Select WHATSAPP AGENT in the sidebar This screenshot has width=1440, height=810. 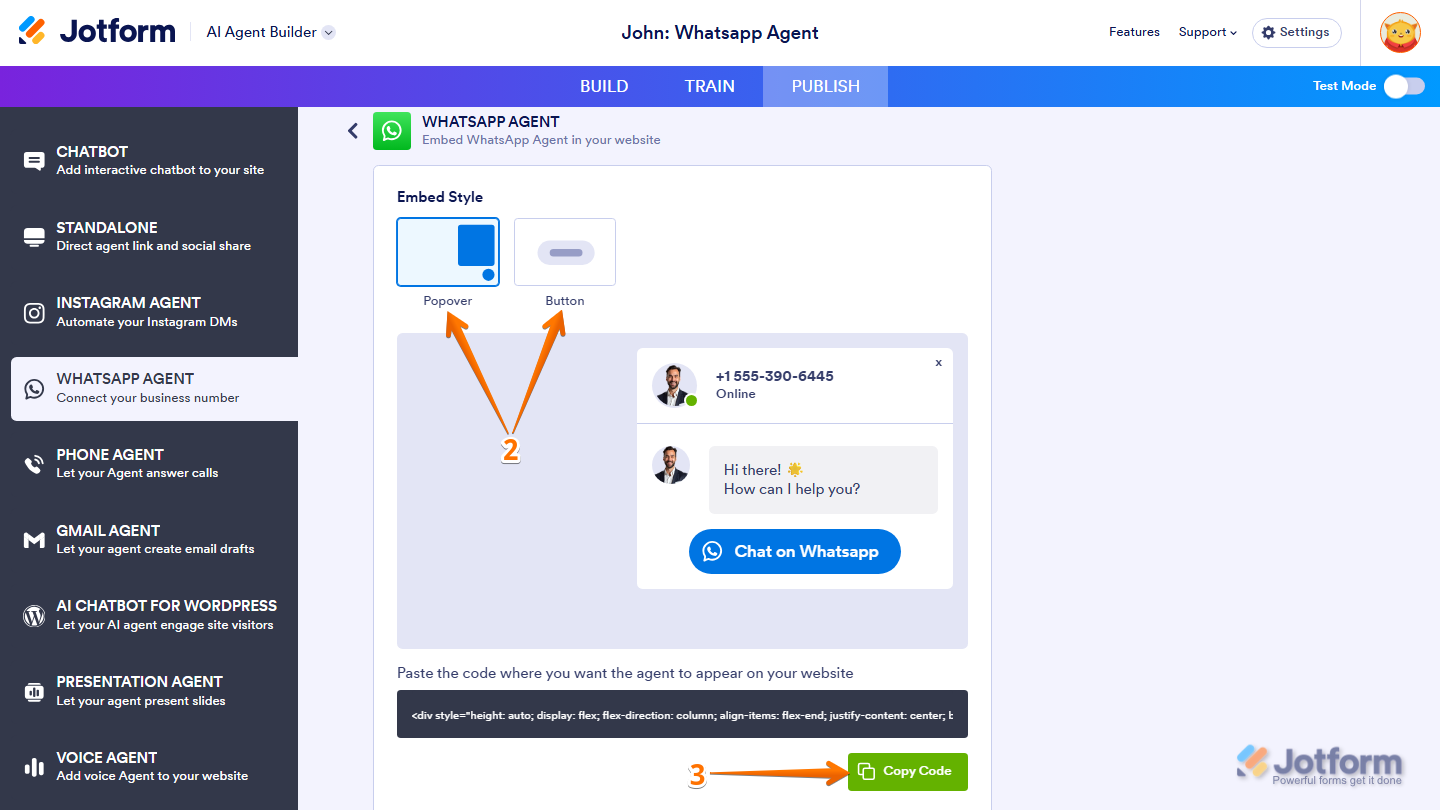154,388
